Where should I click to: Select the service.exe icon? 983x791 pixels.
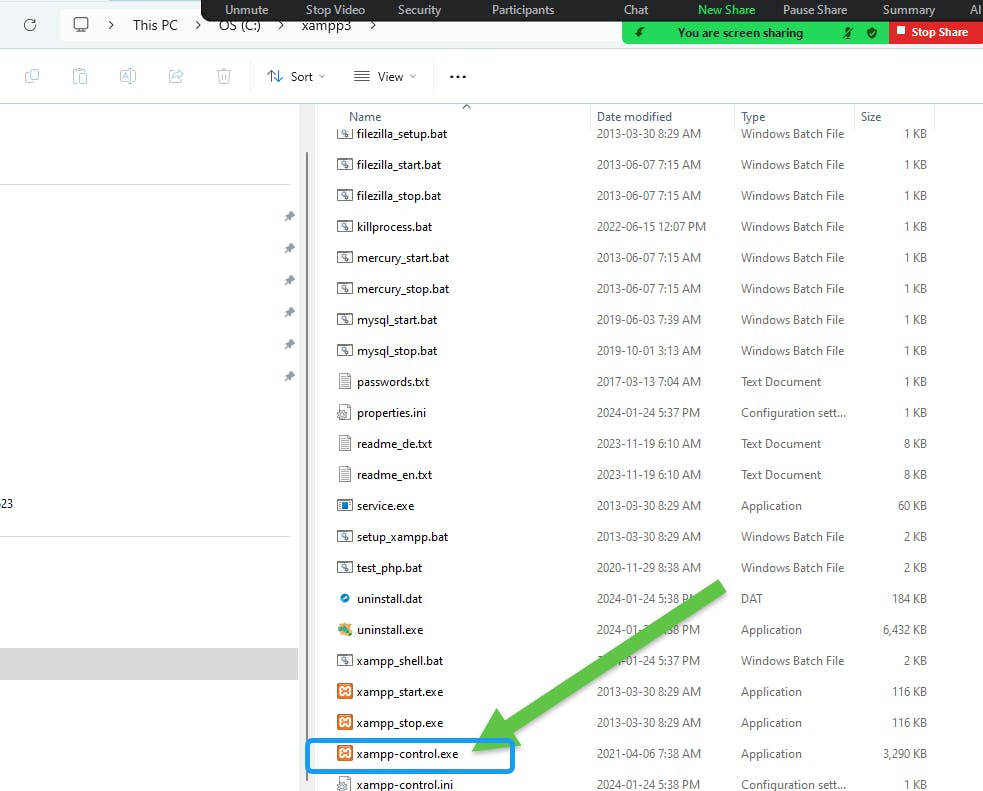(x=345, y=505)
